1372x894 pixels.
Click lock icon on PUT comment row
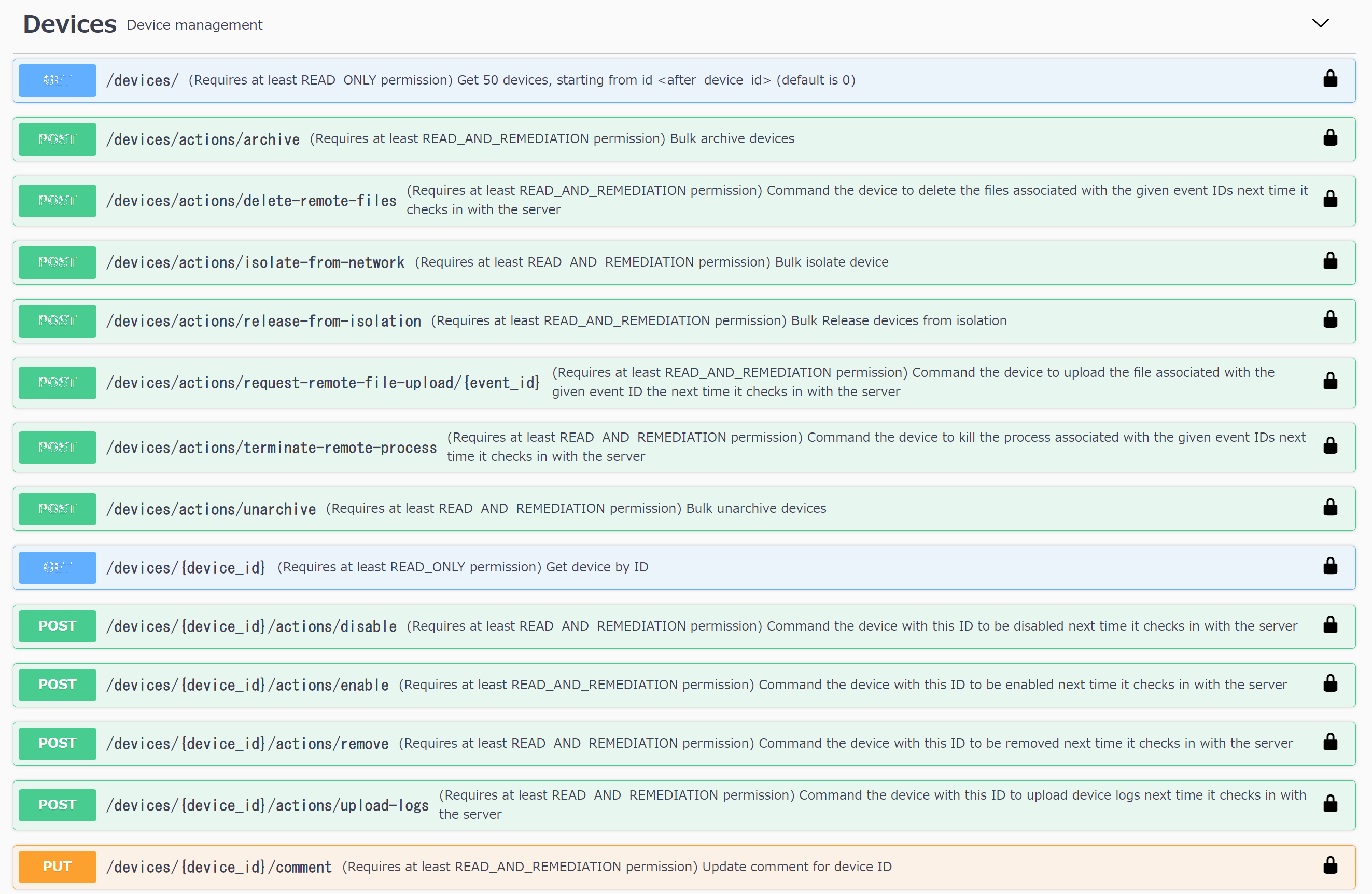[1330, 866]
